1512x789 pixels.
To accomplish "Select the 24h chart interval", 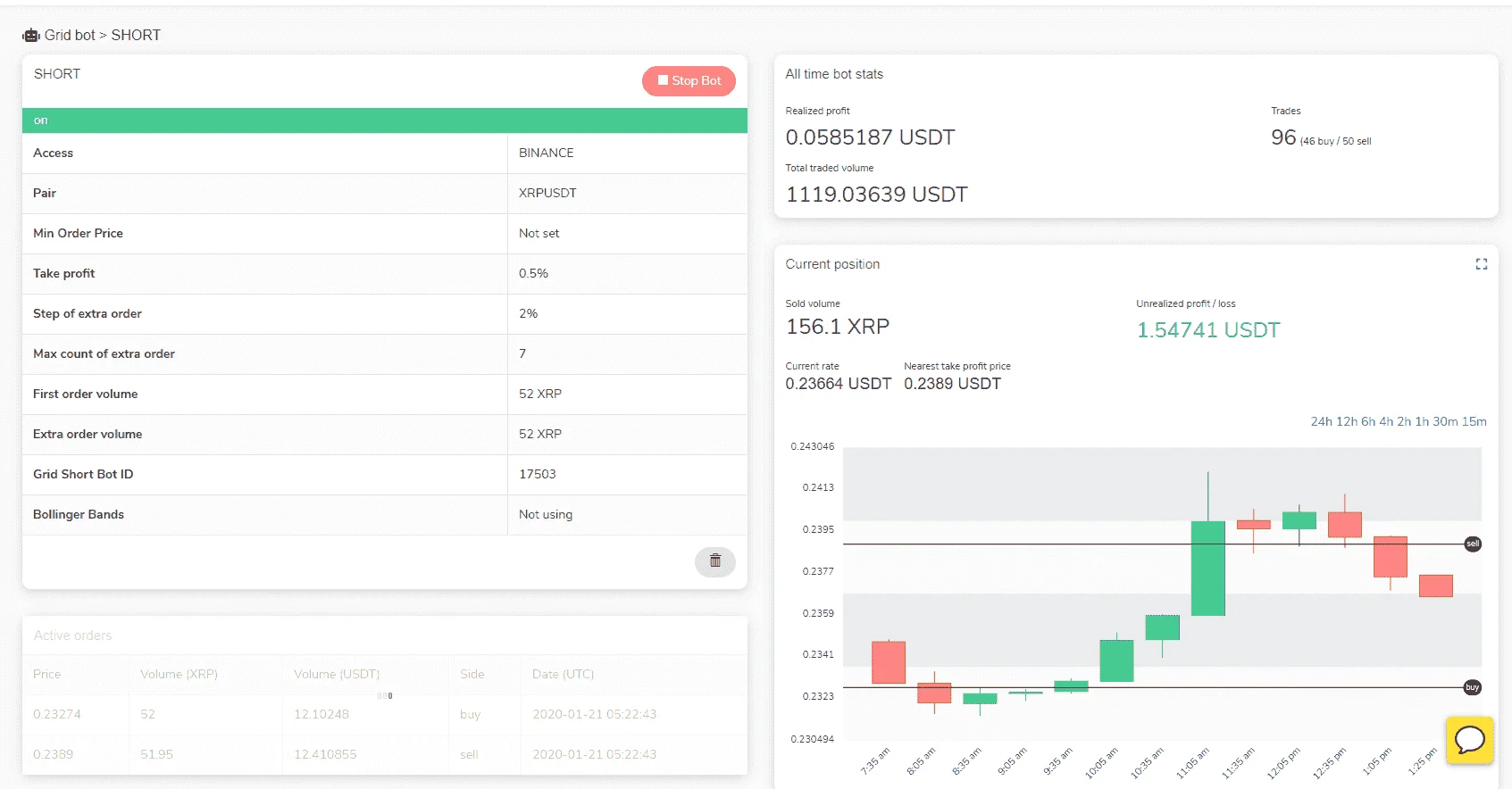I will [1321, 421].
